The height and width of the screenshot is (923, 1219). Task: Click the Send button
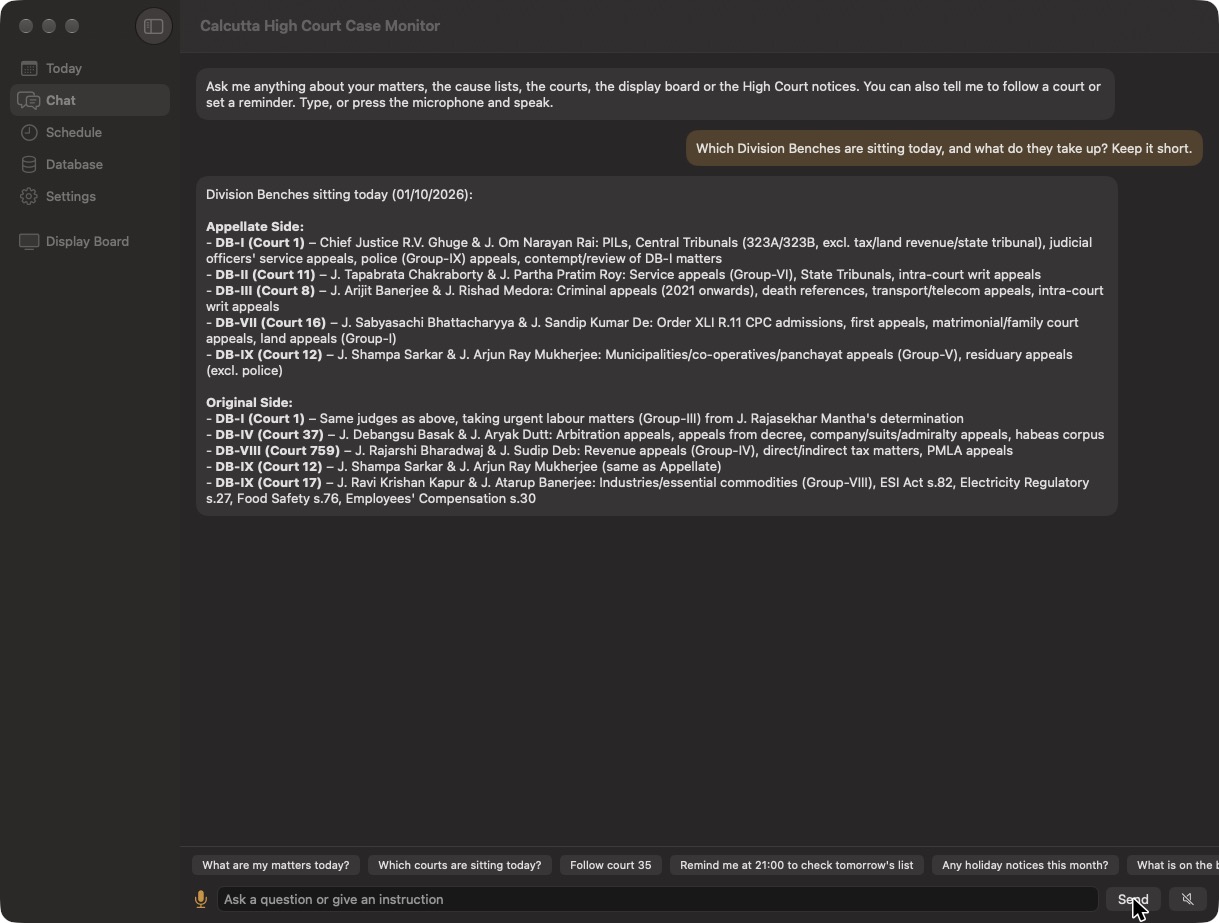pyautogui.click(x=1133, y=899)
